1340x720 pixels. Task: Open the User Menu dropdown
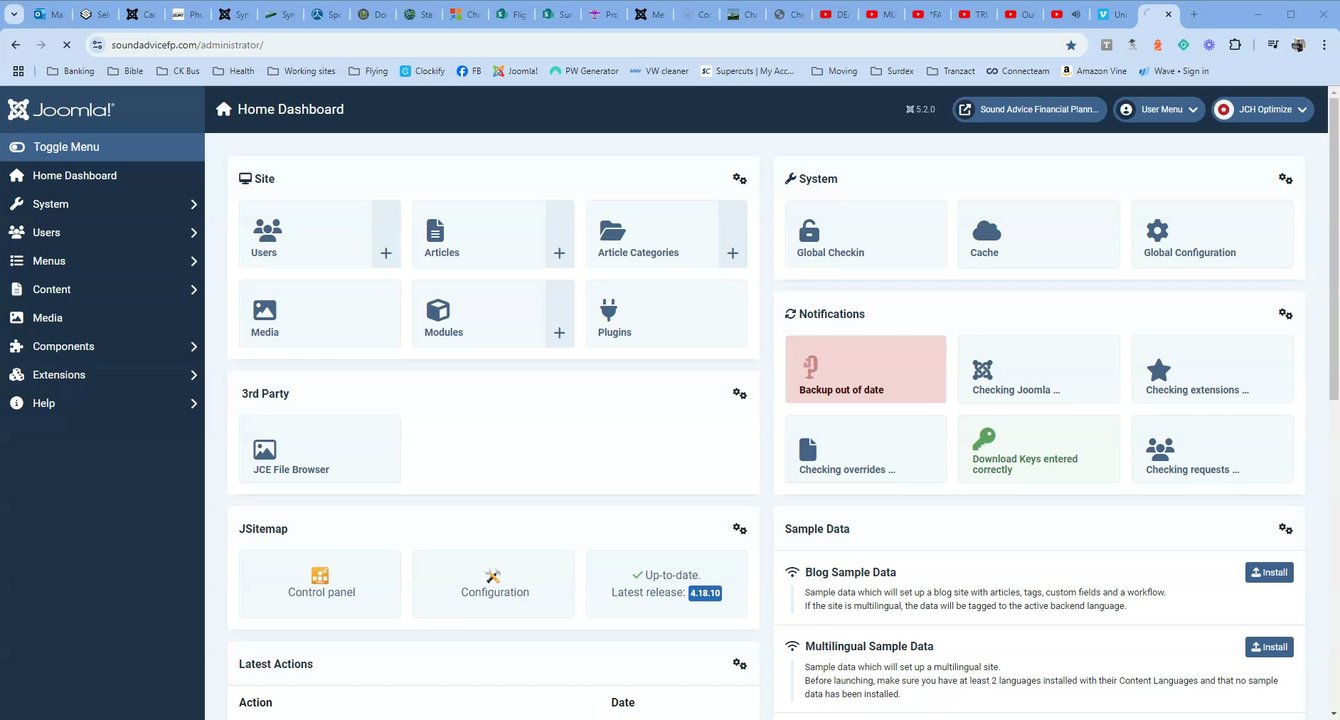[1159, 109]
